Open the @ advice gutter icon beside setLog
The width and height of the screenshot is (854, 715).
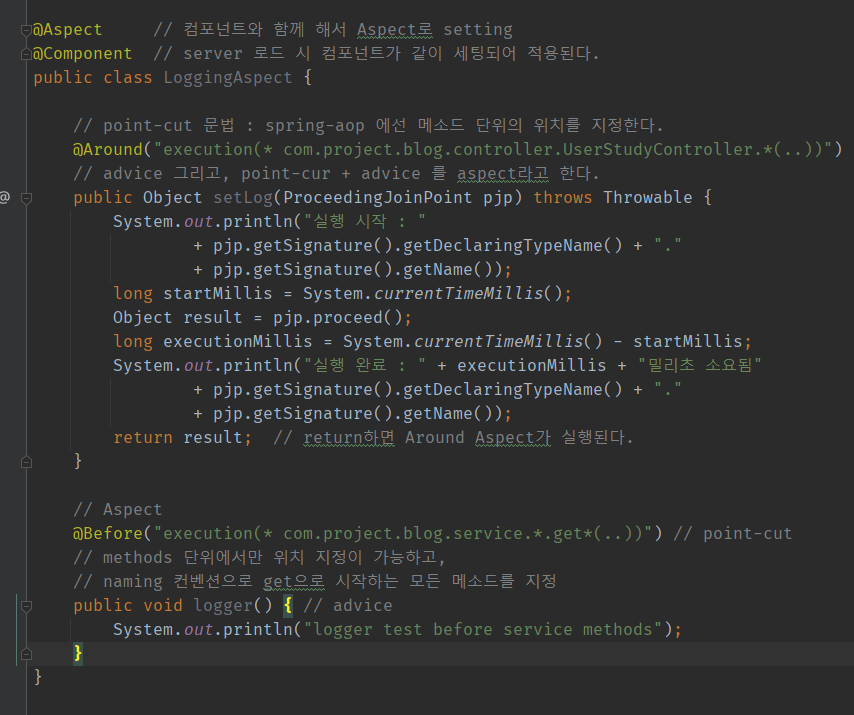pos(5,197)
